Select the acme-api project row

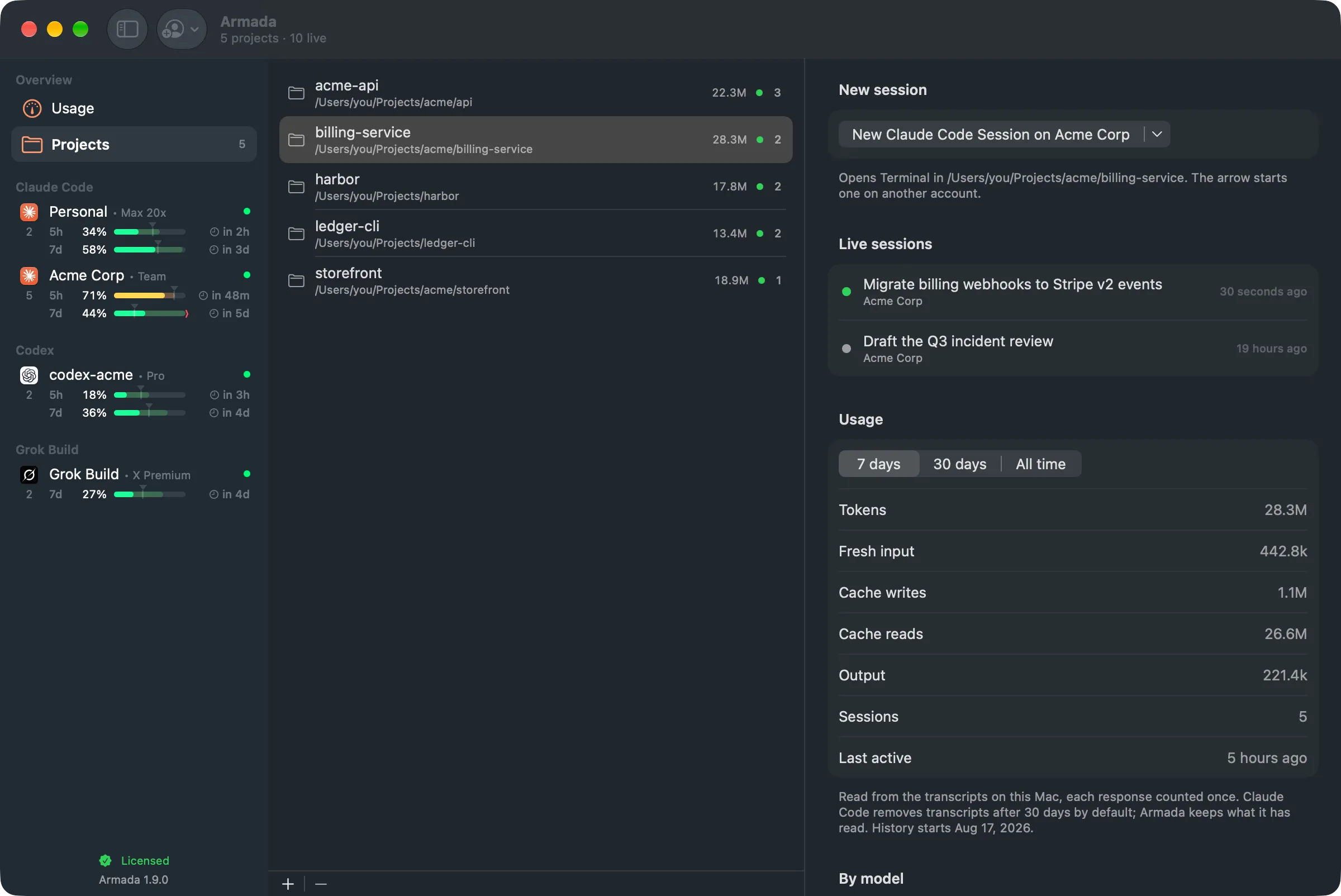(536, 93)
